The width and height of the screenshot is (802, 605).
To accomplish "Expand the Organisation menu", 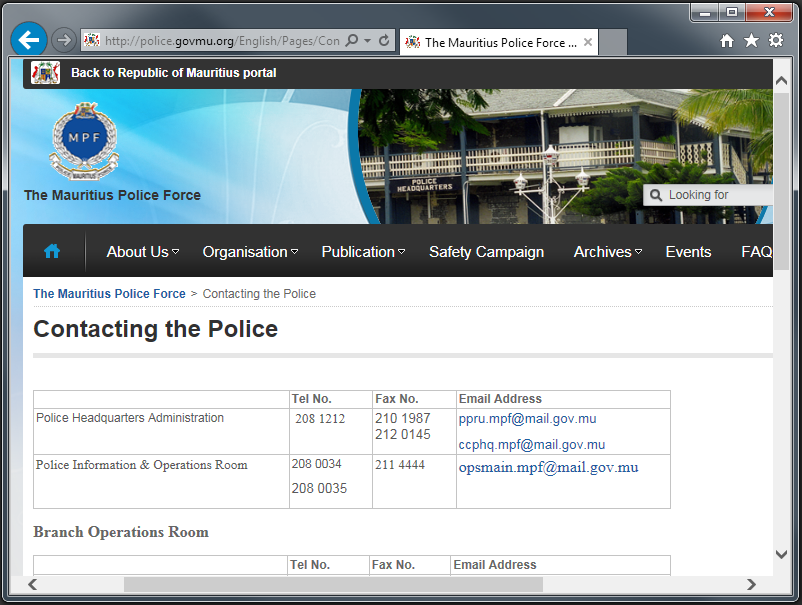I will point(250,252).
